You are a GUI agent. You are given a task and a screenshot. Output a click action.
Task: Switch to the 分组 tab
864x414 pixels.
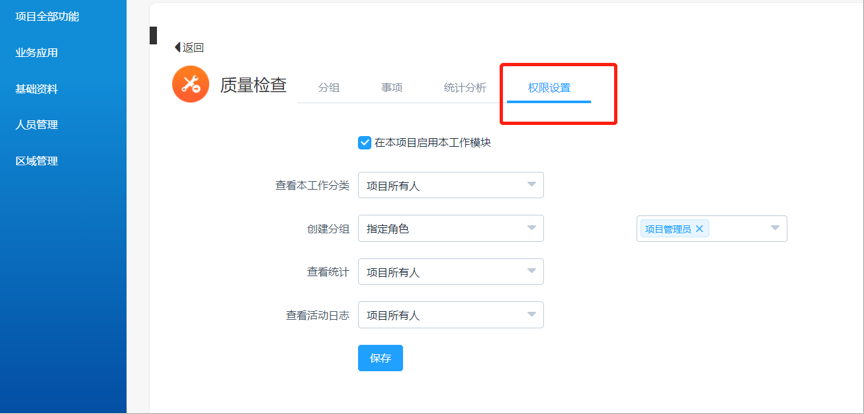coord(329,88)
